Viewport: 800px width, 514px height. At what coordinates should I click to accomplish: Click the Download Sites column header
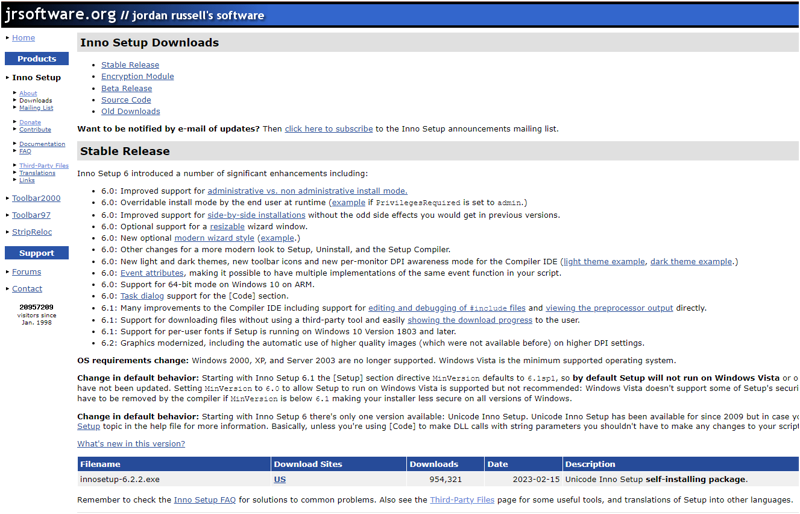tap(339, 464)
